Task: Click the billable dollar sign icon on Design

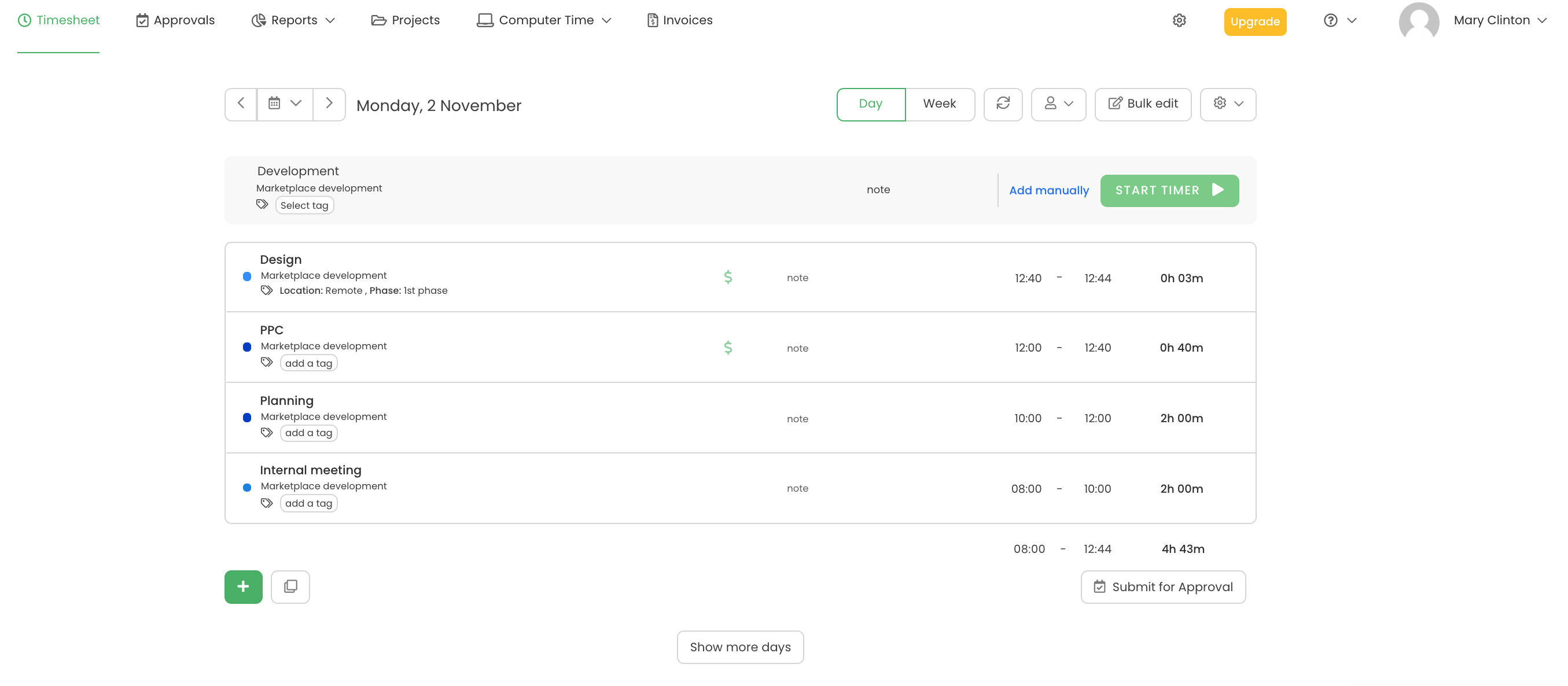Action: (x=729, y=278)
